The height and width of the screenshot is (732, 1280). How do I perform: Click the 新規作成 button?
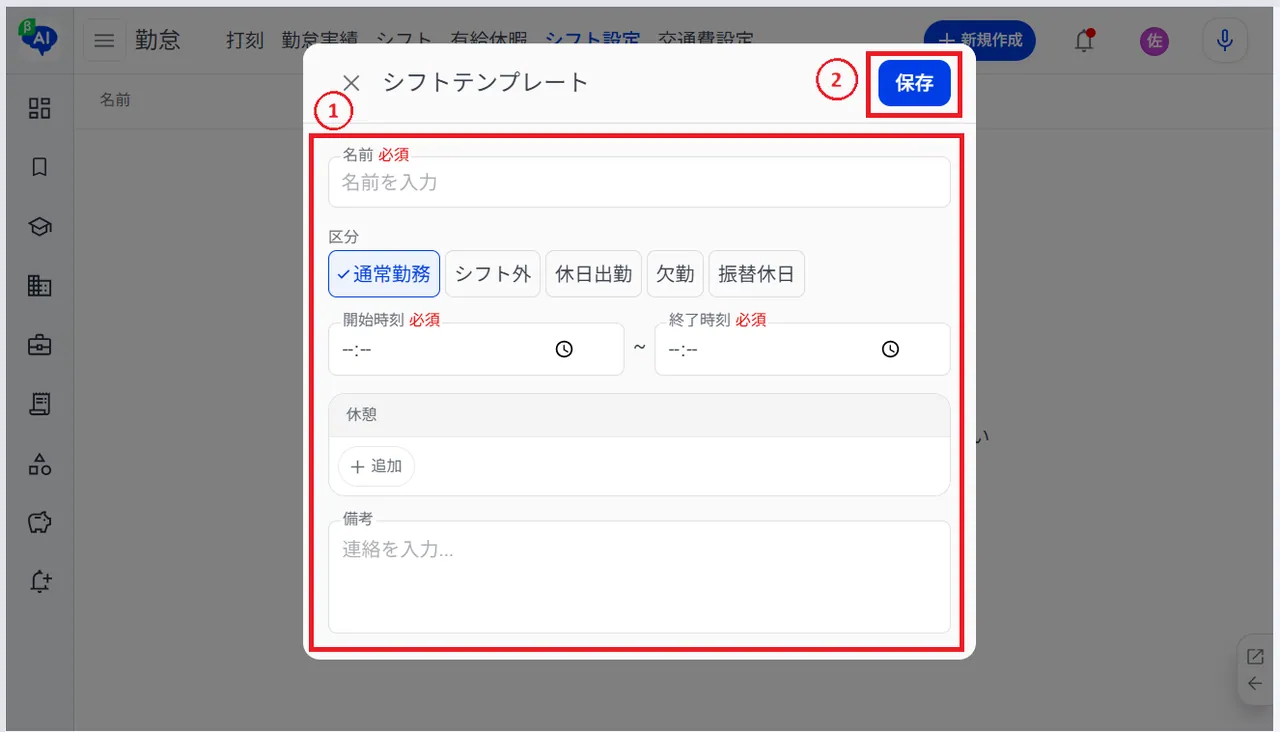pos(979,40)
